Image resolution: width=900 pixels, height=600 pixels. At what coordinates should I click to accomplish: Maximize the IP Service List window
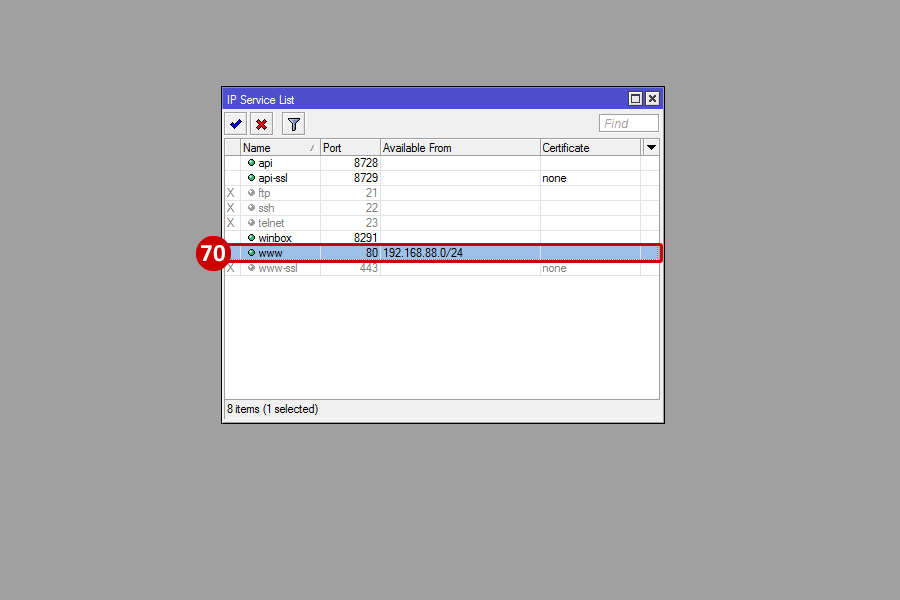[635, 99]
